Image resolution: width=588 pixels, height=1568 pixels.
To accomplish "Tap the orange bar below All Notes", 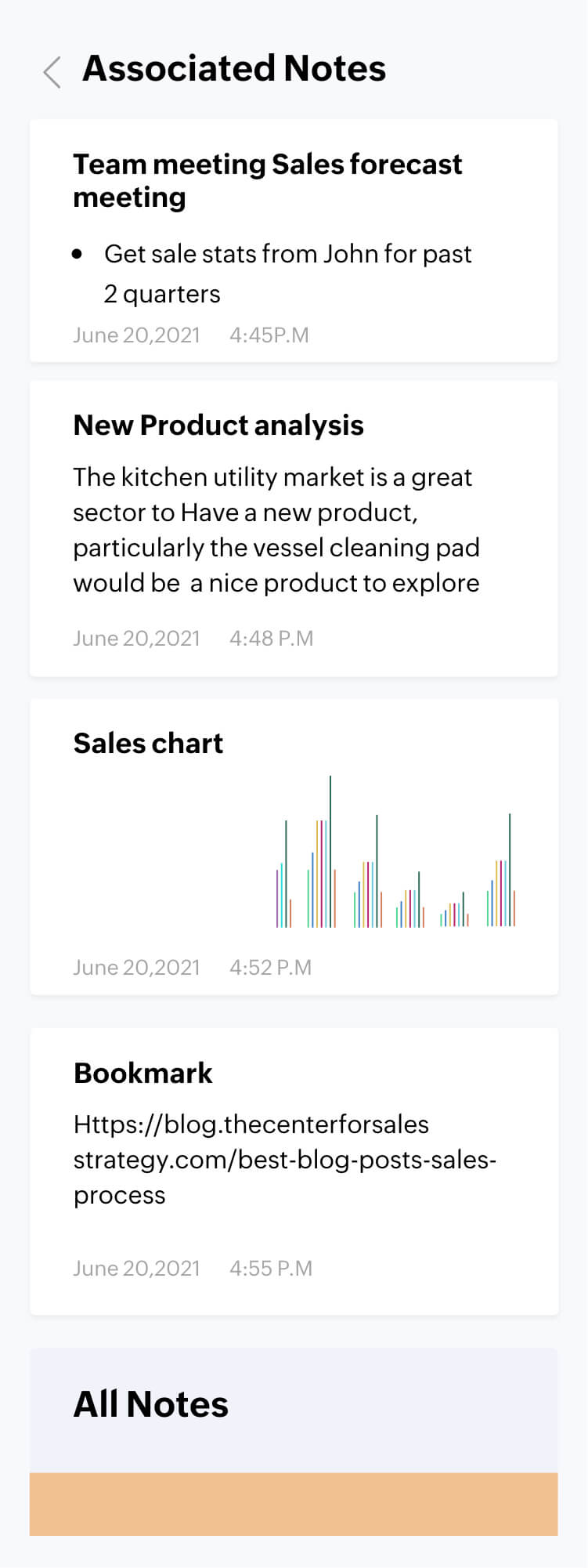I will point(294,1503).
